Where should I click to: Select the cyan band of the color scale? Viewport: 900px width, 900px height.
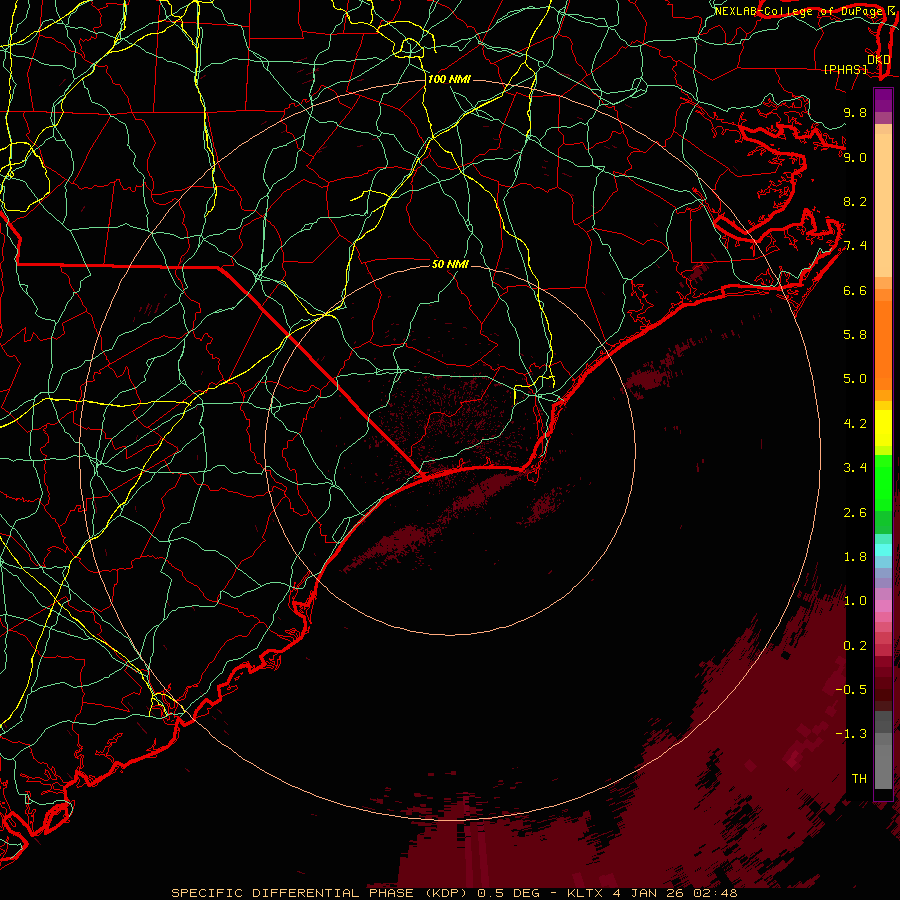click(883, 550)
